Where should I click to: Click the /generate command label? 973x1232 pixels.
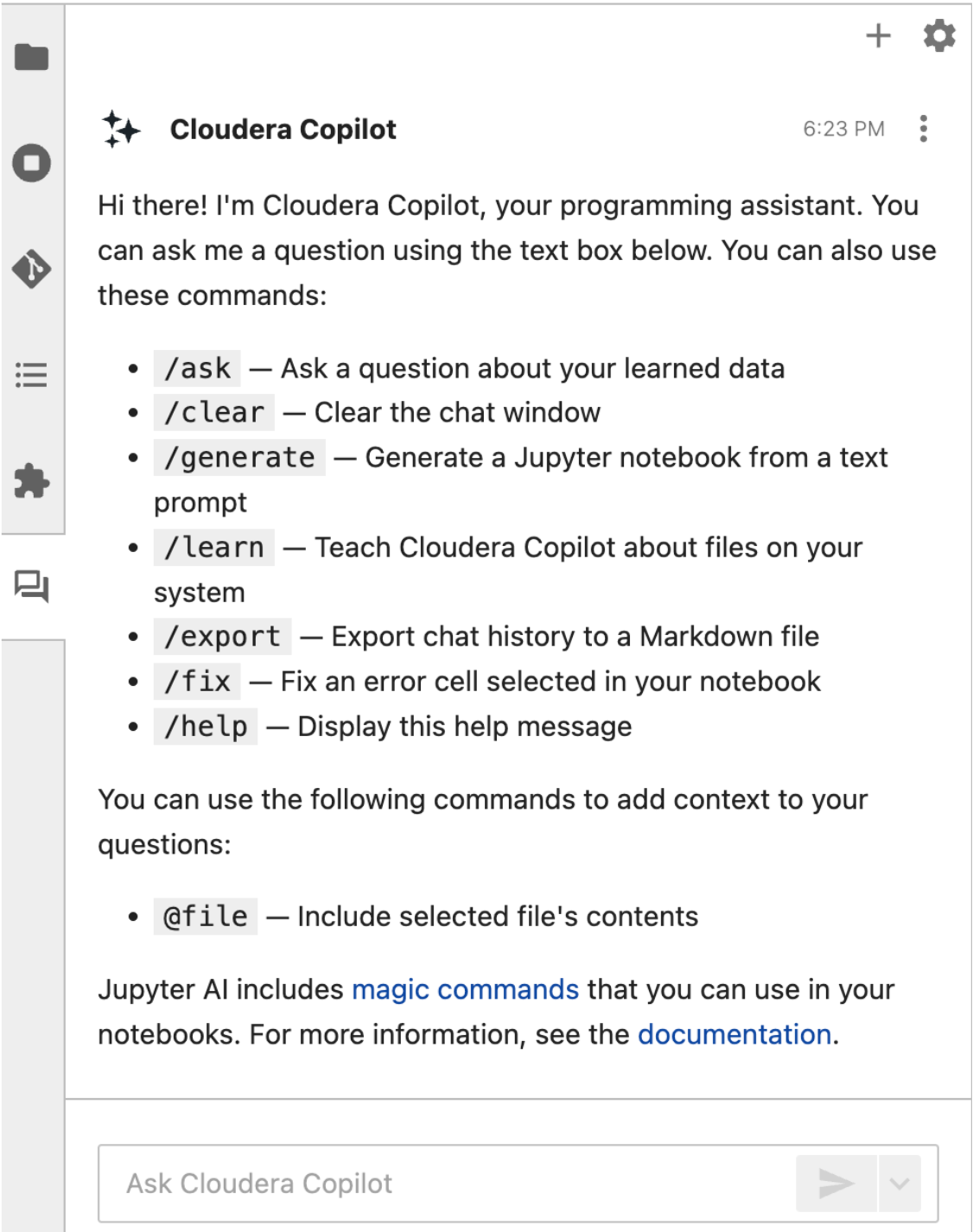239,458
